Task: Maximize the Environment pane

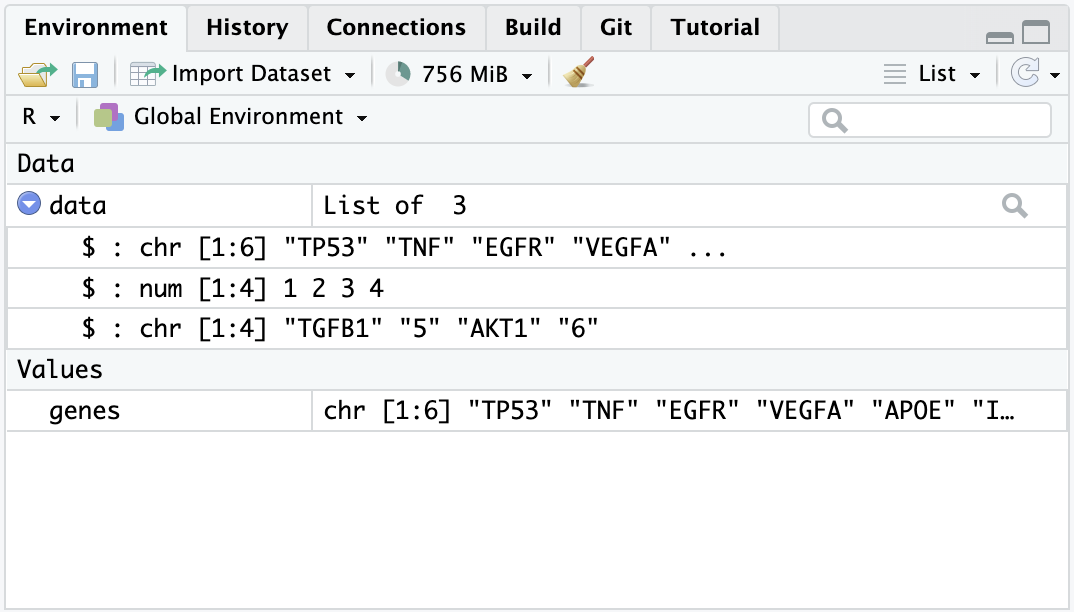Action: 1036,33
